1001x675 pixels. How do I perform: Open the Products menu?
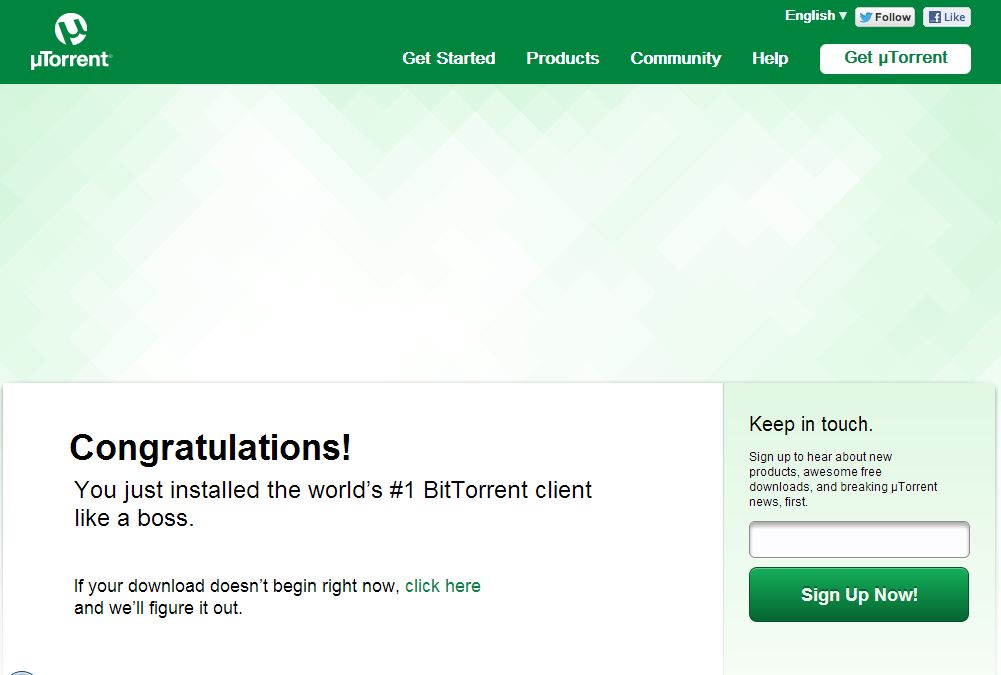pos(562,58)
